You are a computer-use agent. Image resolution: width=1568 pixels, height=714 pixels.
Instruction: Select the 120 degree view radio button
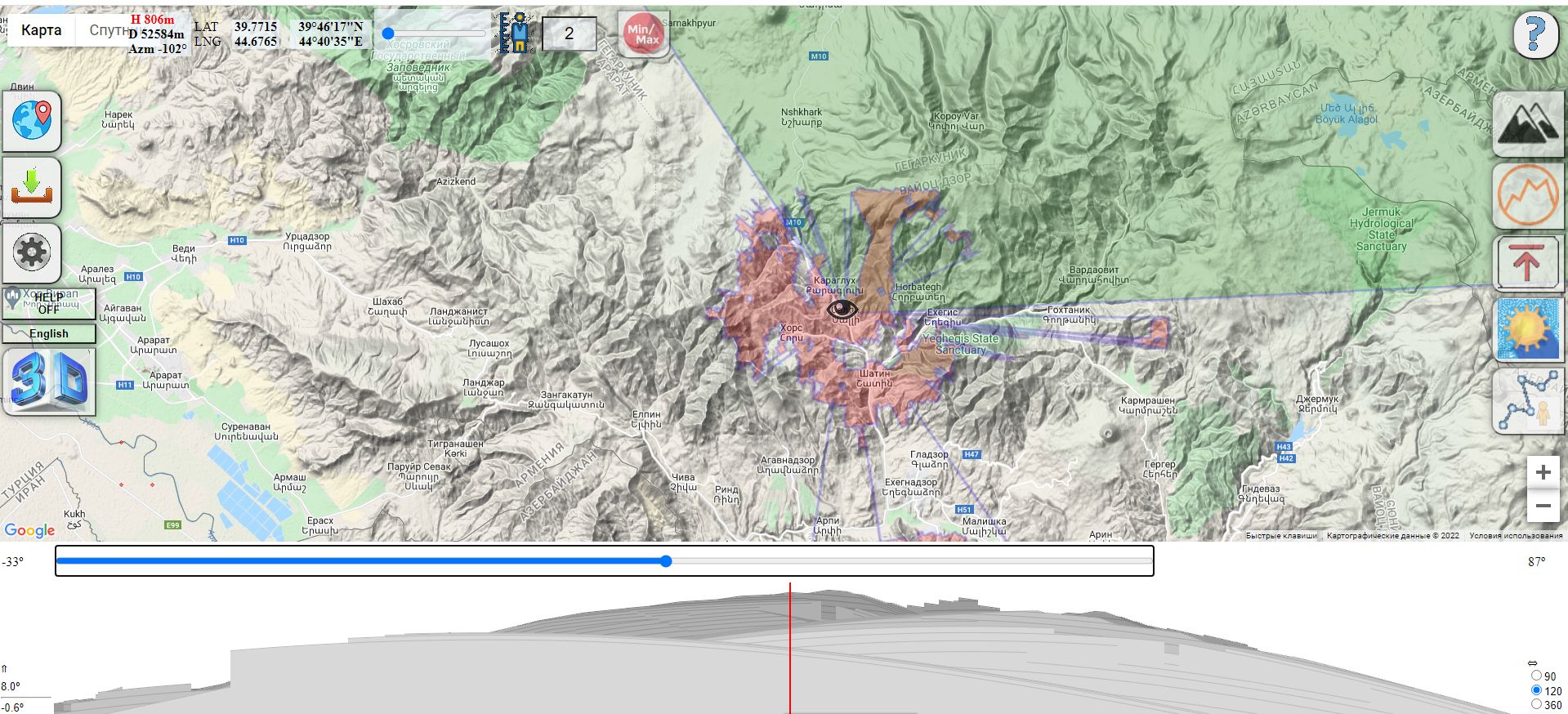(1536, 690)
